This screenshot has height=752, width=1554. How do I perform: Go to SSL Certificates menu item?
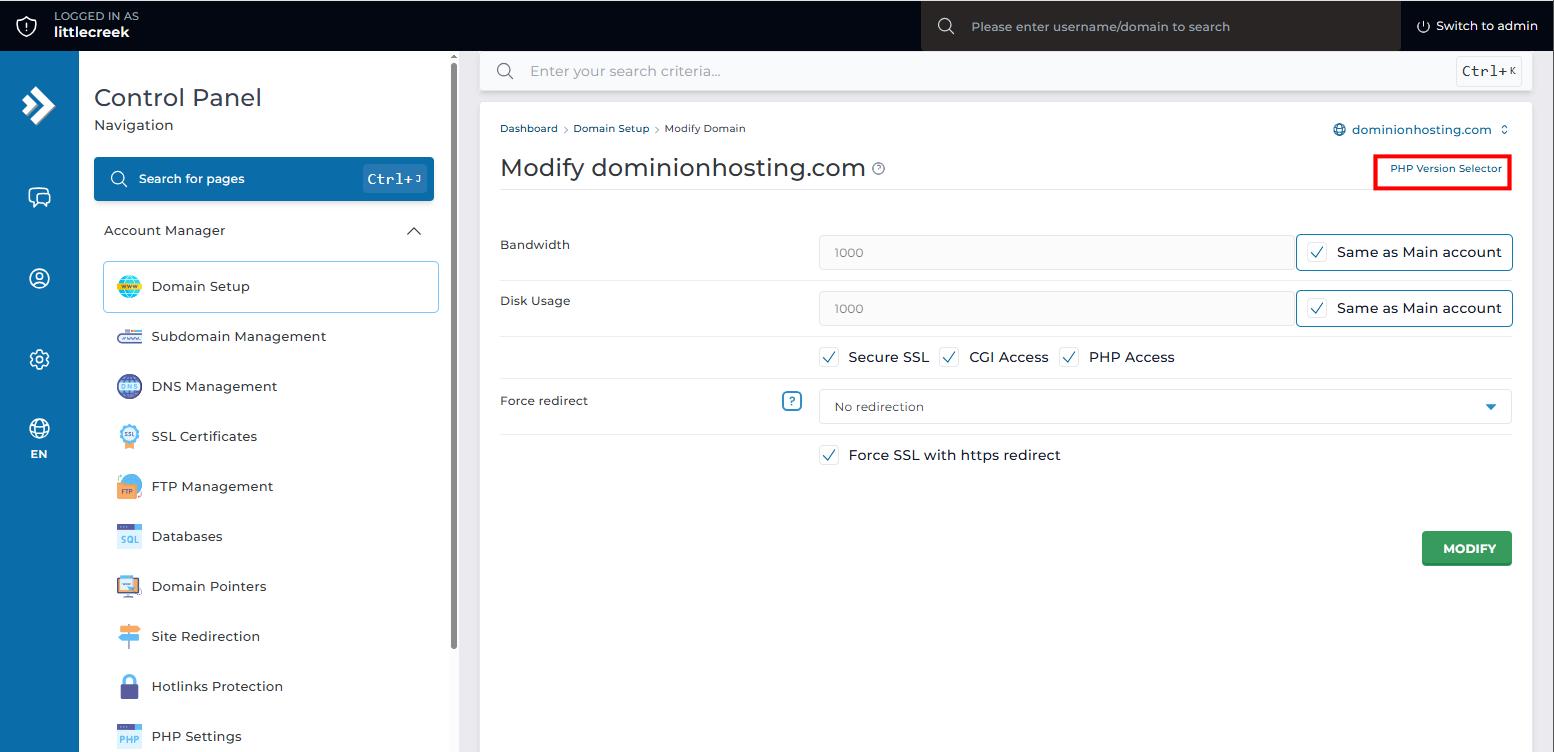click(x=204, y=437)
